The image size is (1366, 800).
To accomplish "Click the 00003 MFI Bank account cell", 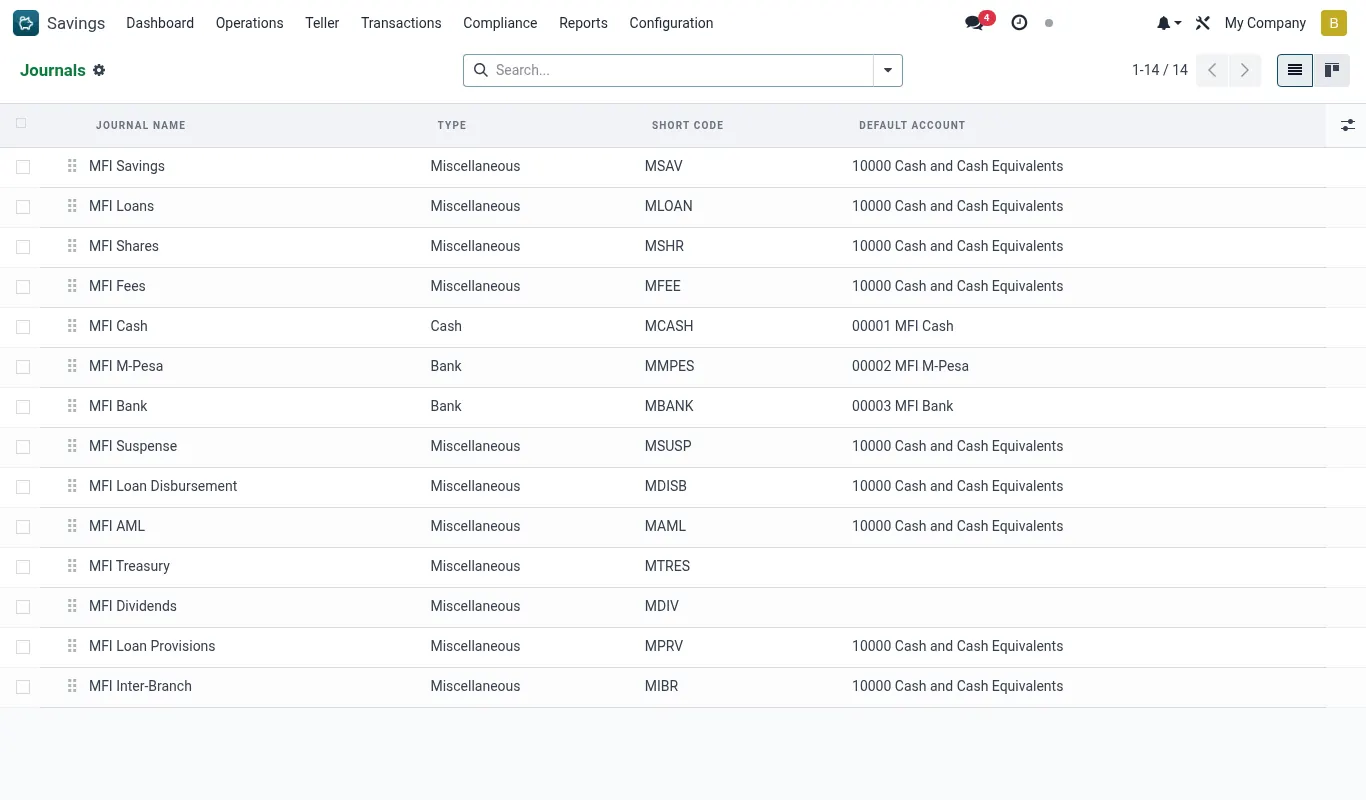I will click(902, 406).
